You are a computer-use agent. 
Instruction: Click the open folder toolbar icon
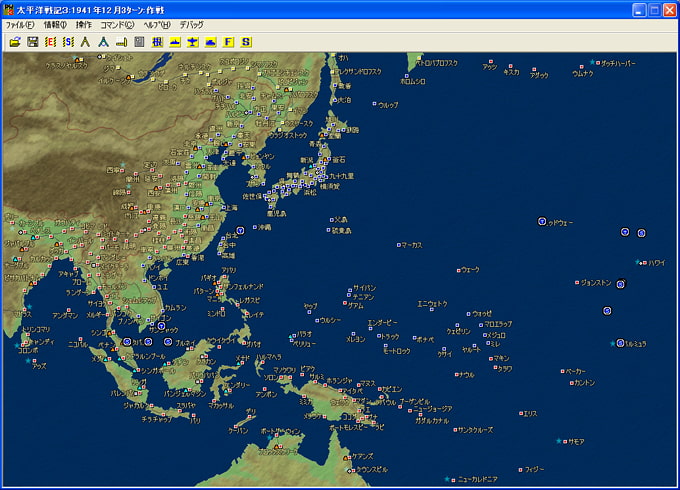point(14,42)
